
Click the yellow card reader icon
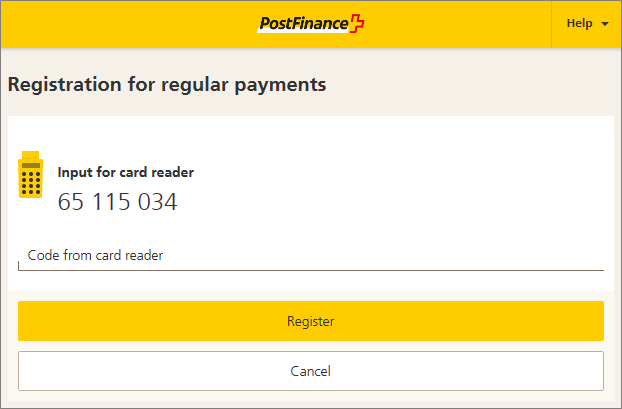(31, 174)
